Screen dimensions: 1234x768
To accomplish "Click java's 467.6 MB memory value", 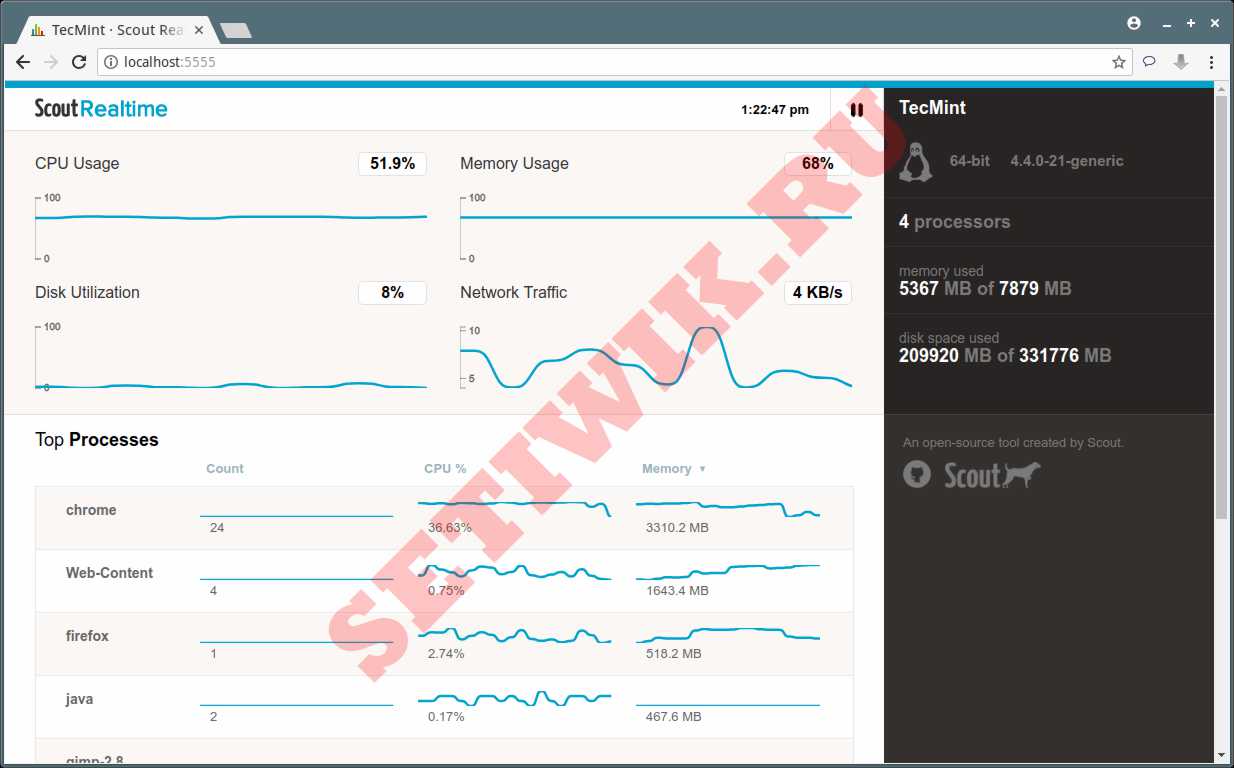I will (x=674, y=717).
